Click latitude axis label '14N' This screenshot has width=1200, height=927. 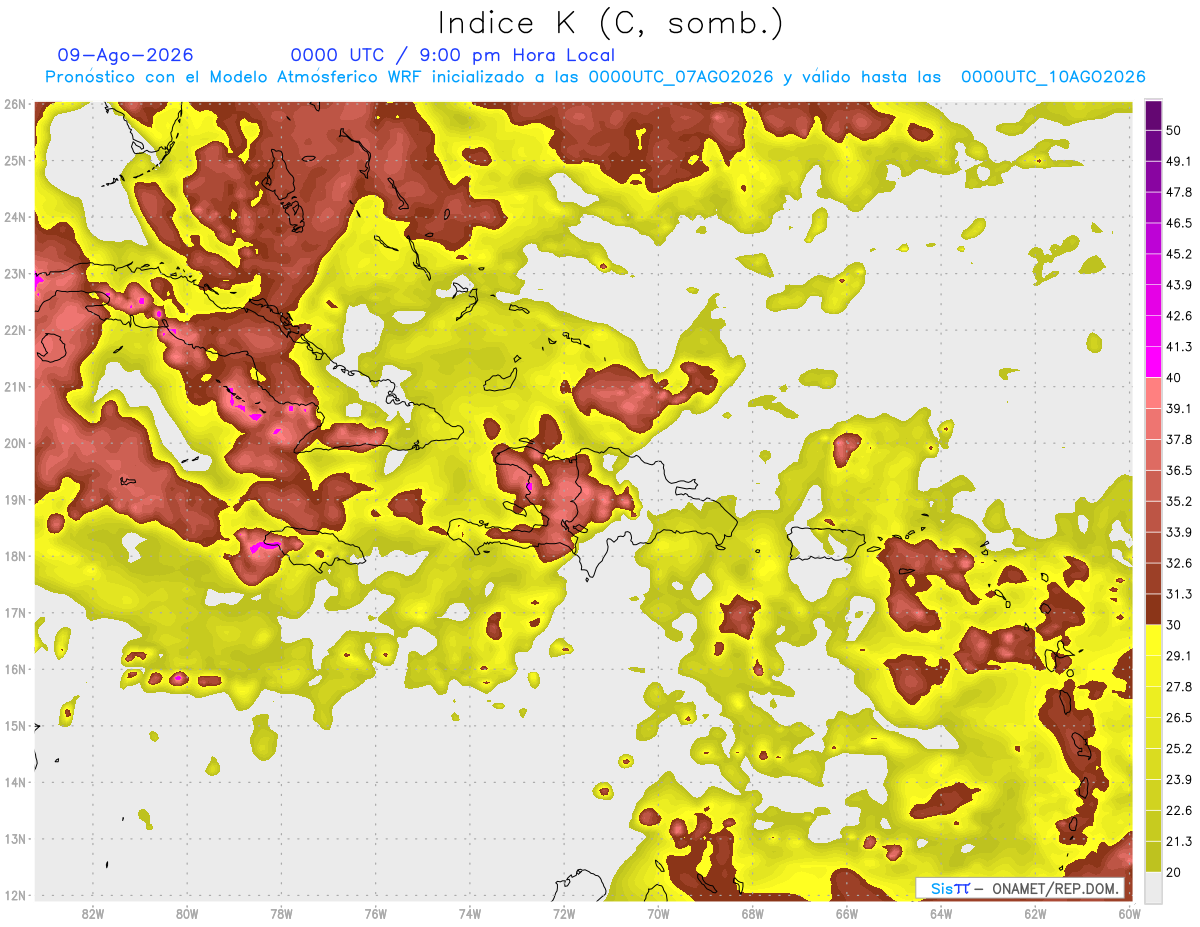[15, 782]
